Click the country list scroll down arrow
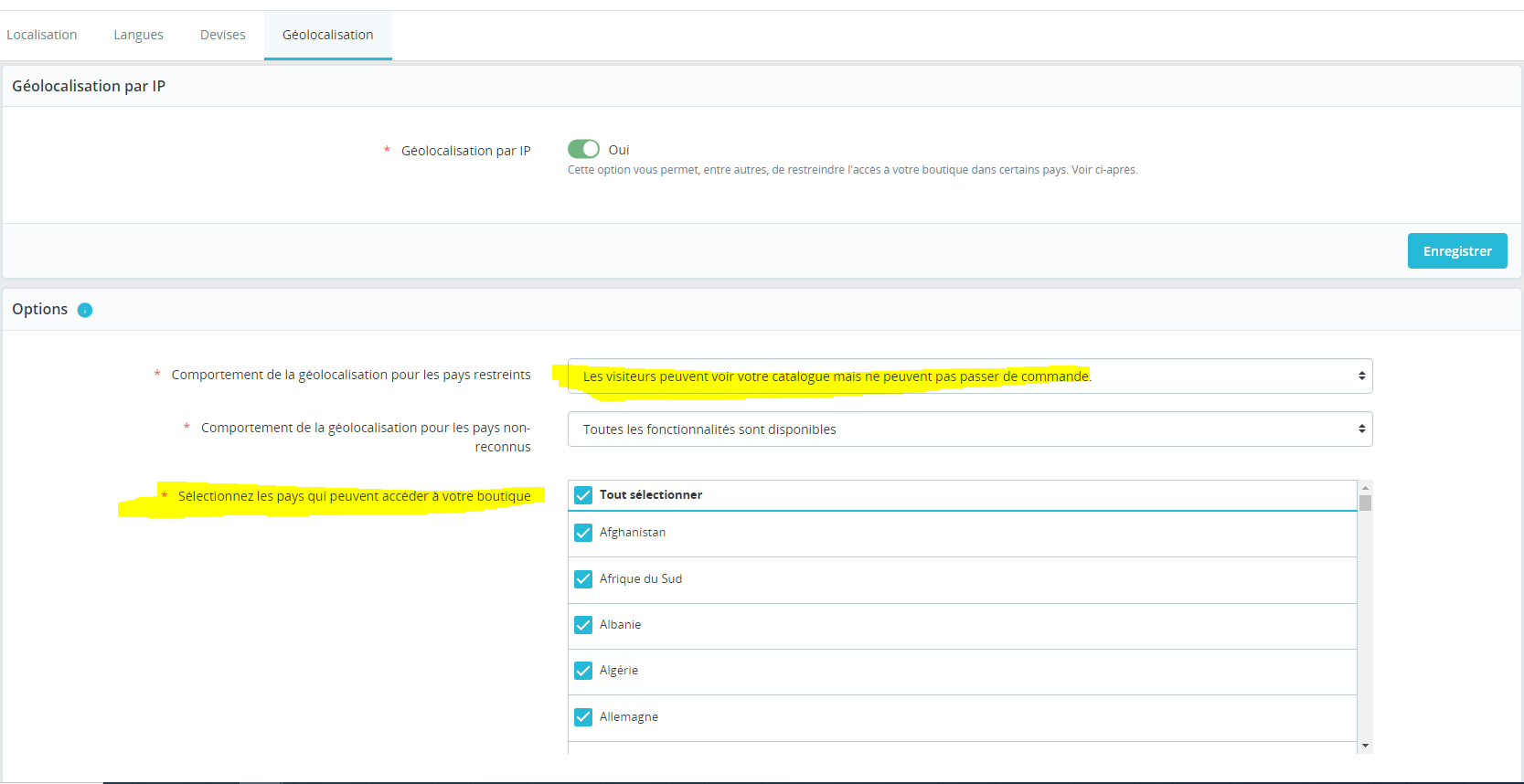The height and width of the screenshot is (784, 1524). click(x=1365, y=746)
